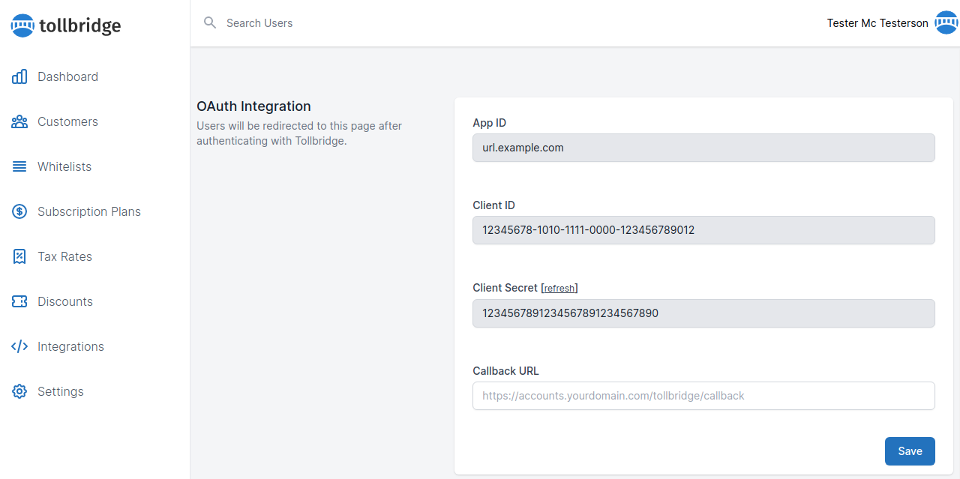Click the Tax Rates receipt icon
The height and width of the screenshot is (479, 960).
(19, 257)
